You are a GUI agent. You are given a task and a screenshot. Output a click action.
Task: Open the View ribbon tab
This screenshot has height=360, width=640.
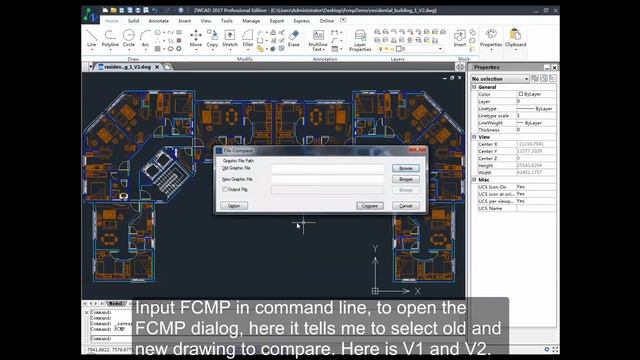click(206, 20)
